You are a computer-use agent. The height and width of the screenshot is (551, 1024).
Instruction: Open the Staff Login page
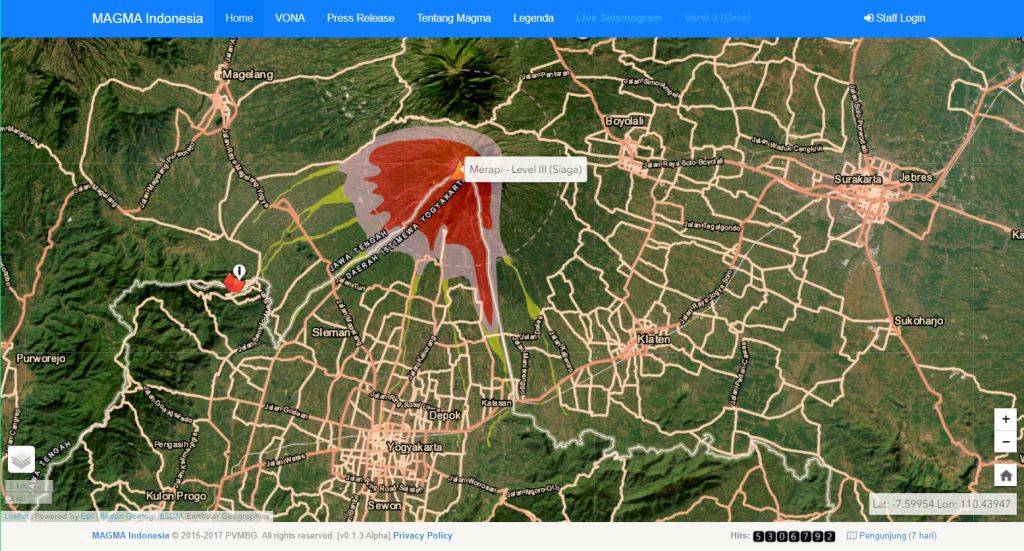895,18
